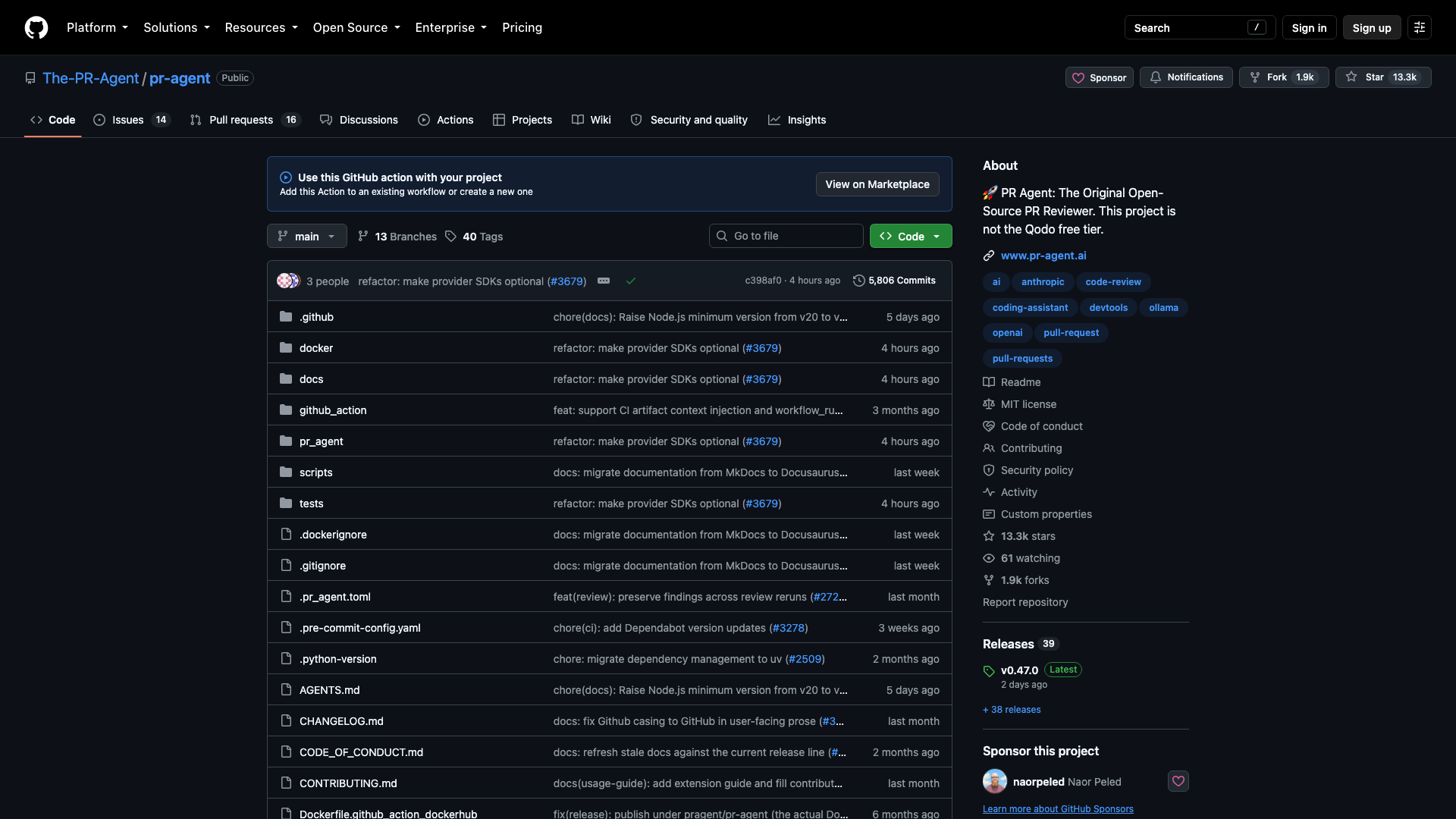Click the Notifications bell button
The width and height of the screenshot is (1456, 819).
[x=1186, y=77]
